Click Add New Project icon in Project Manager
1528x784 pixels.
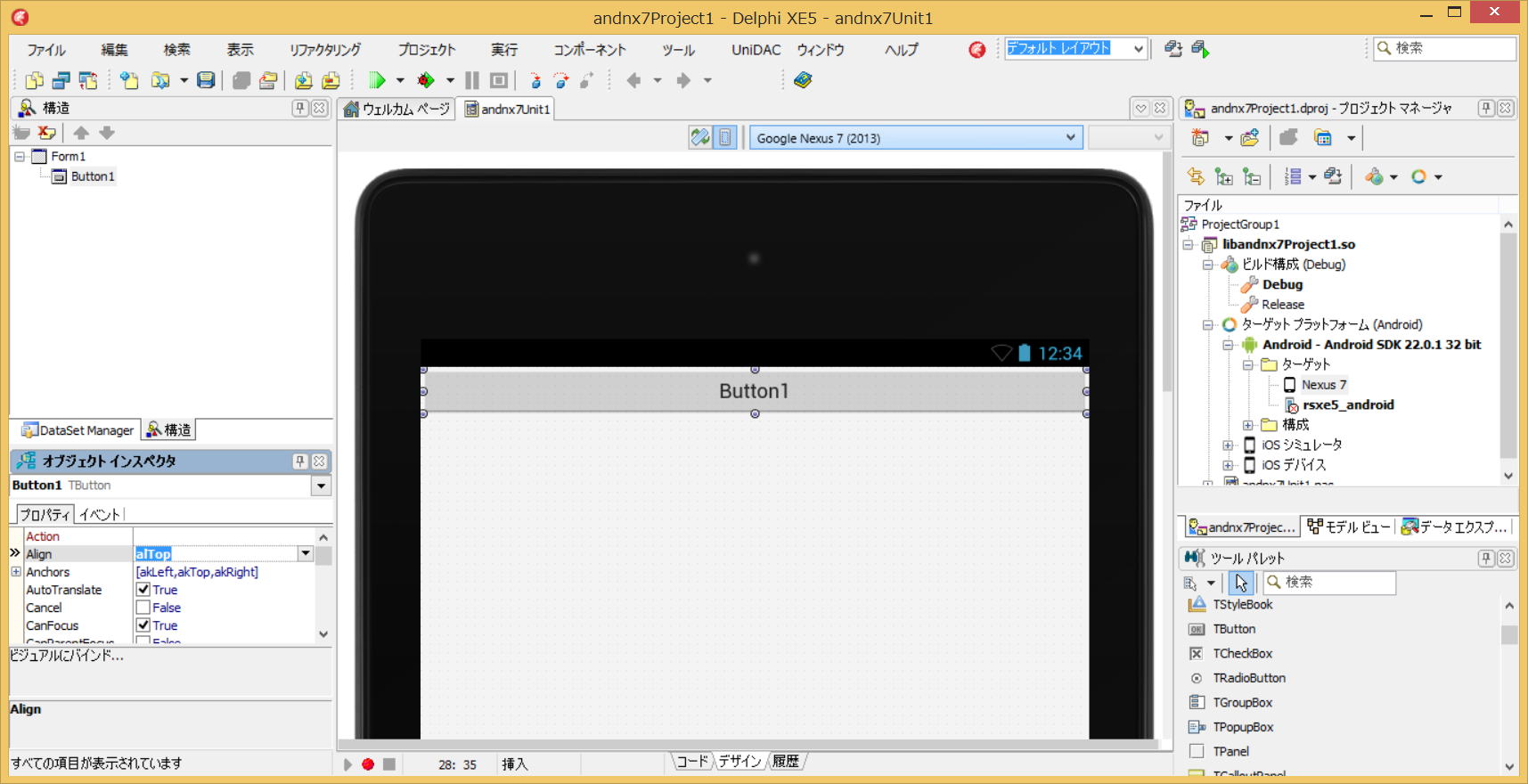point(1200,138)
